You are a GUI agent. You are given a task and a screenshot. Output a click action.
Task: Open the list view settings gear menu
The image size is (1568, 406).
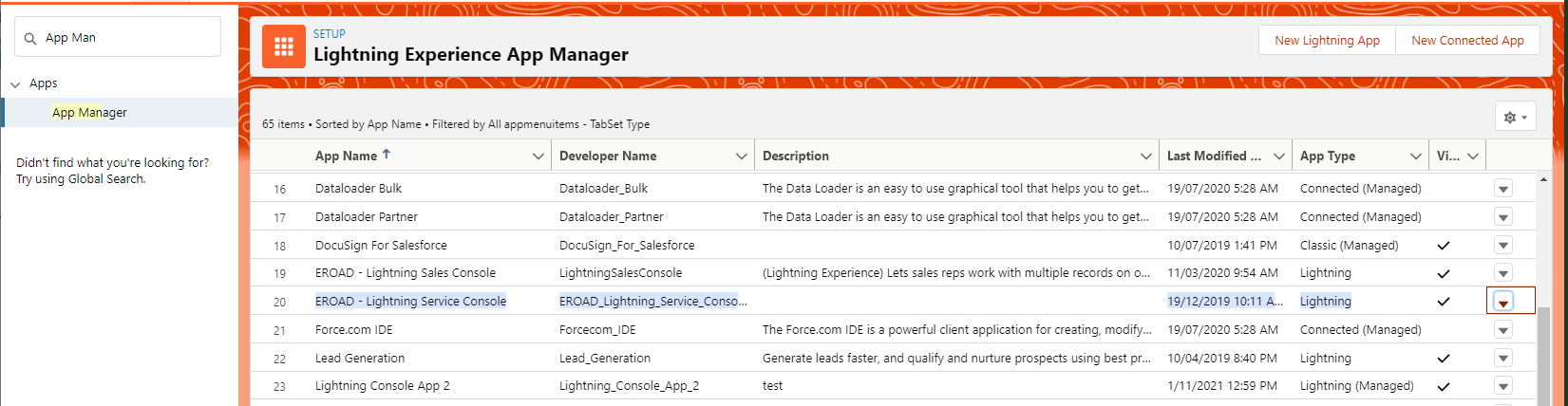click(1515, 117)
